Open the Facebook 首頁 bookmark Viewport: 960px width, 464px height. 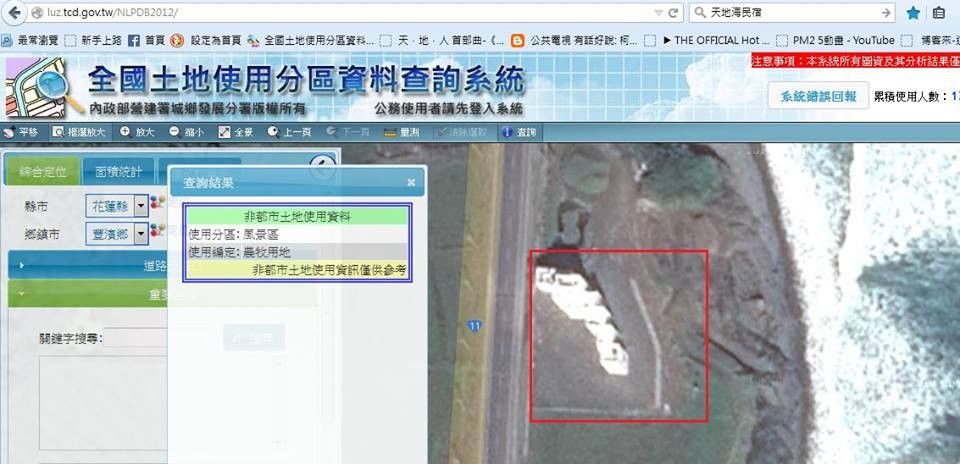click(146, 40)
